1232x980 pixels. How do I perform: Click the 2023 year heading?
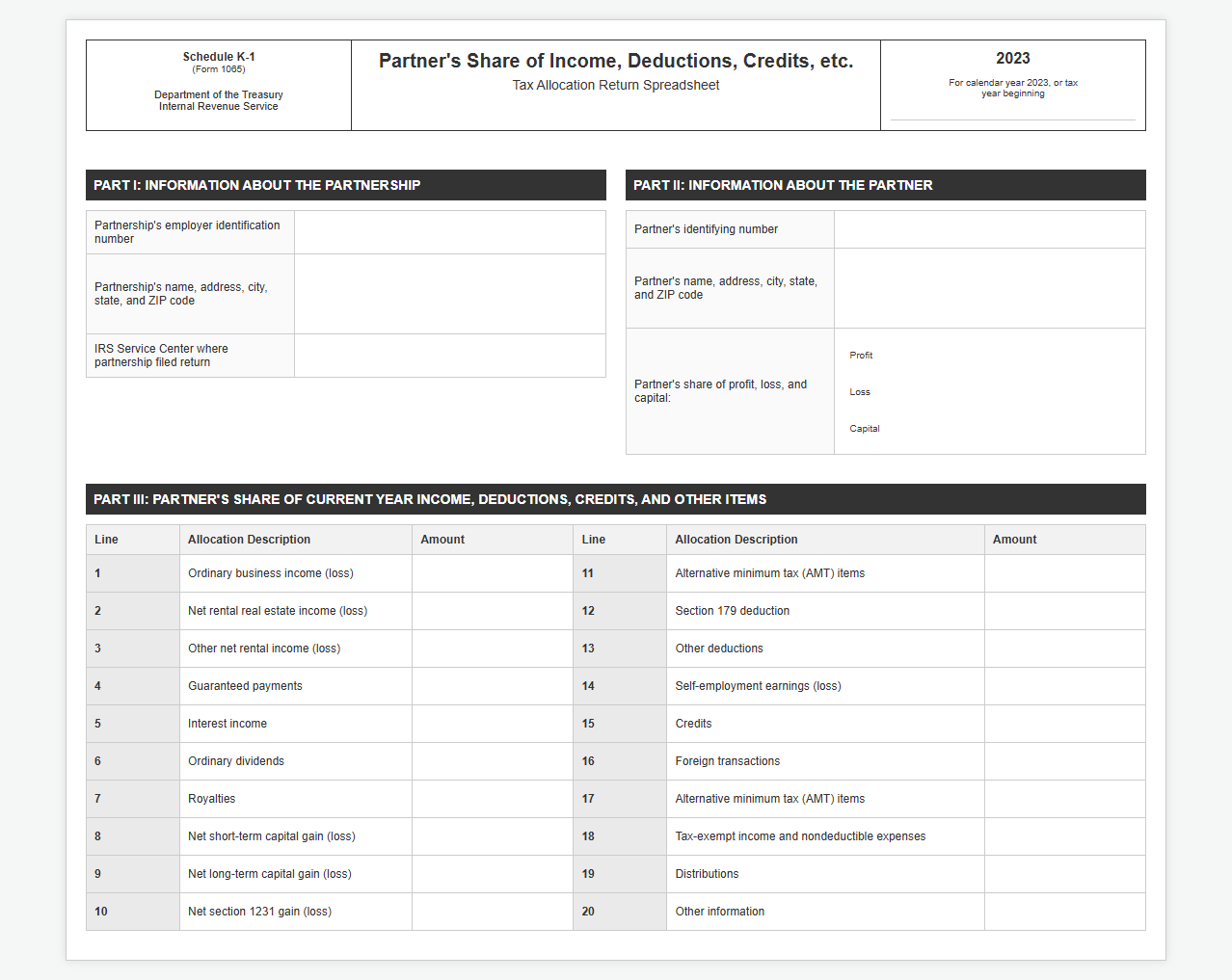tap(1013, 59)
